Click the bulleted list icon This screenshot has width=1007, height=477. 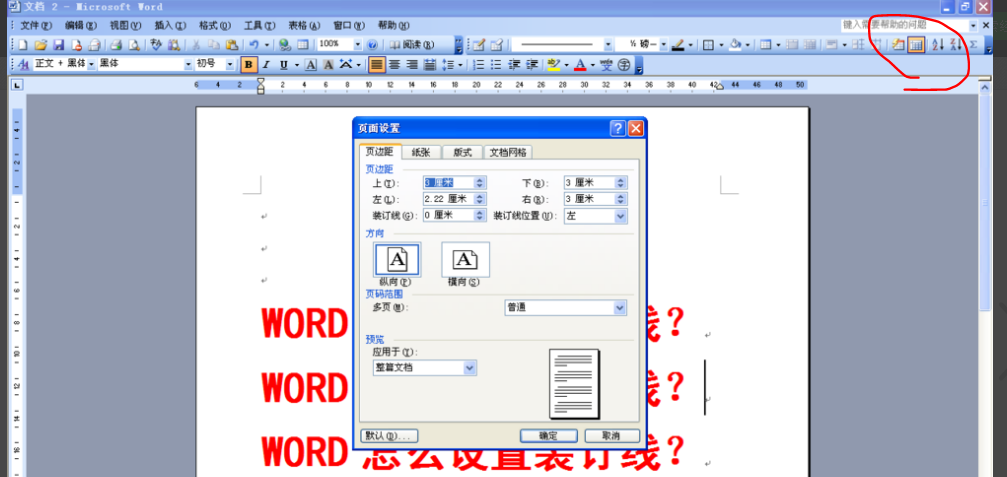[x=495, y=65]
